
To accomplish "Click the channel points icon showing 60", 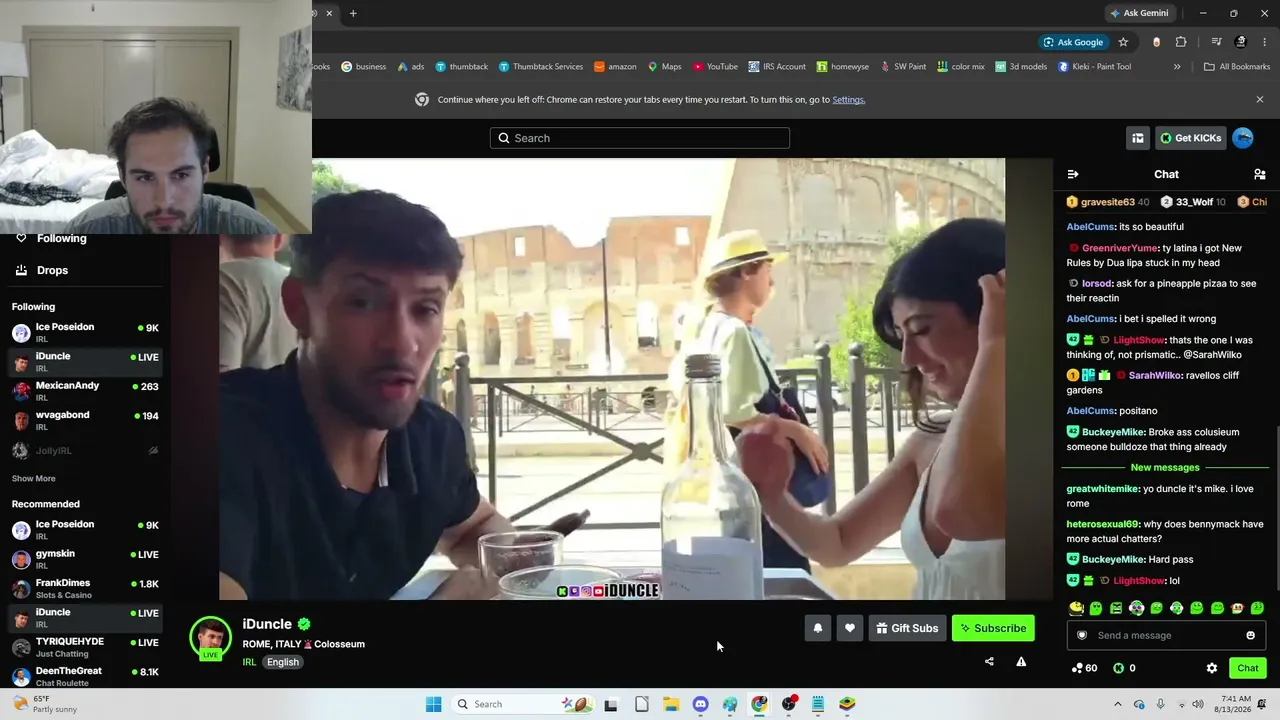I will tap(1077, 668).
